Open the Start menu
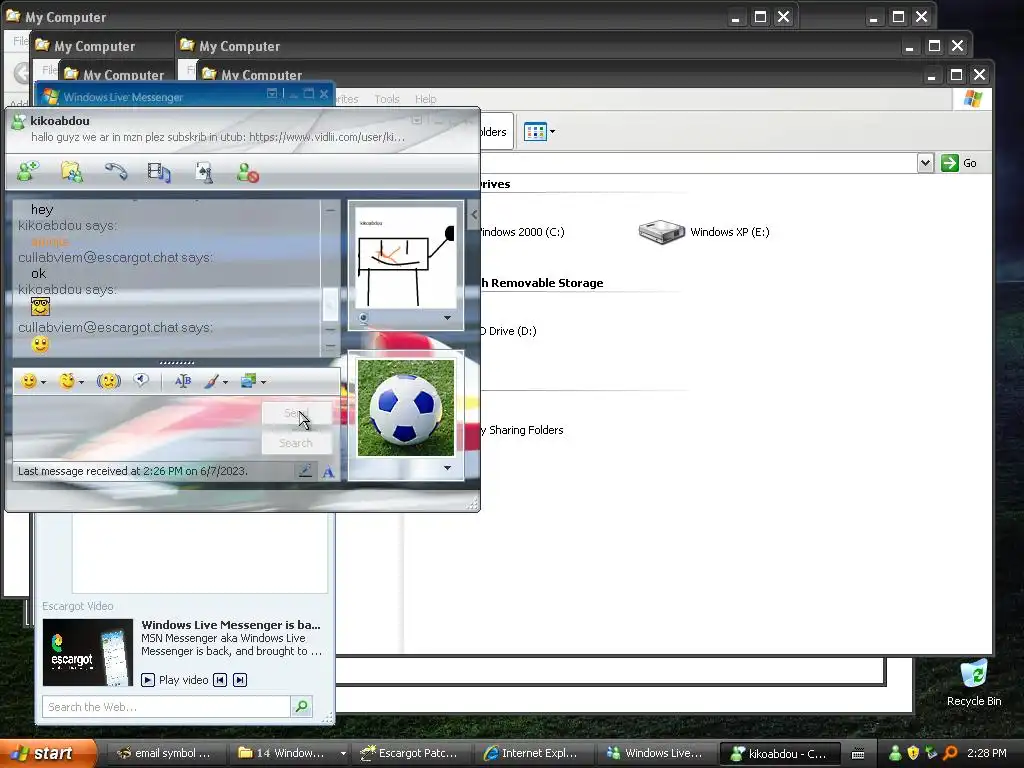This screenshot has height=768, width=1024. (x=47, y=753)
